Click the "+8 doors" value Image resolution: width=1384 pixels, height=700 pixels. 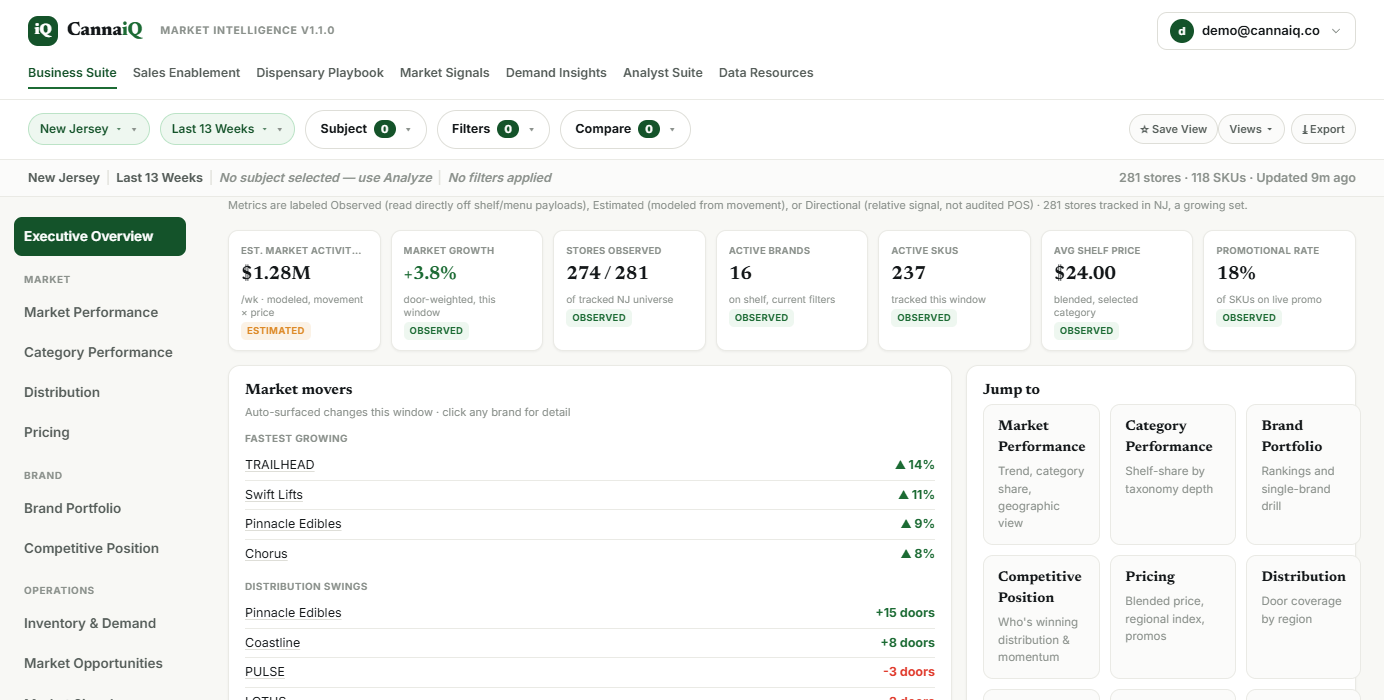(908, 643)
